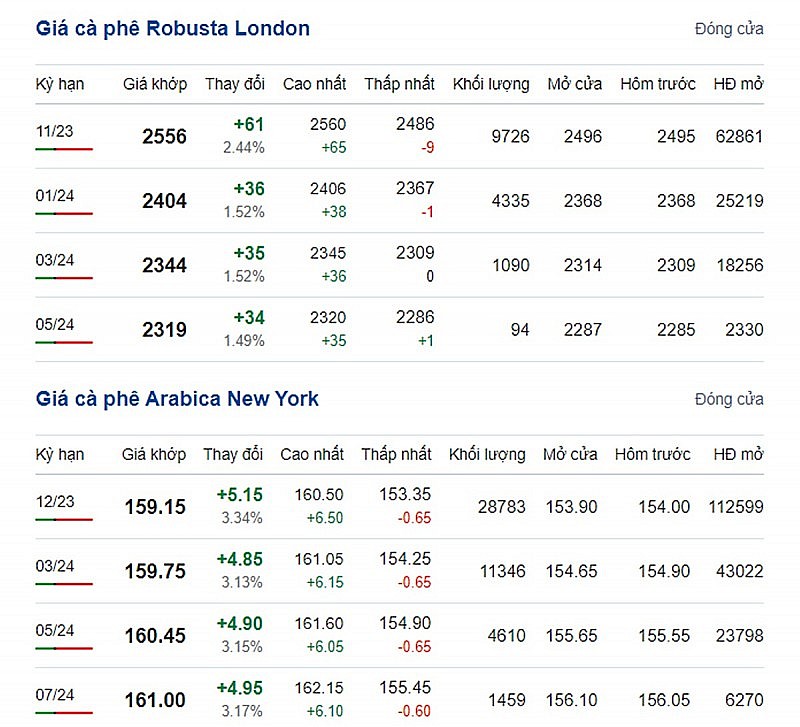Viewport: 800px width, 727px height.
Task: Click the Robusta high price 2560
Action: click(328, 124)
